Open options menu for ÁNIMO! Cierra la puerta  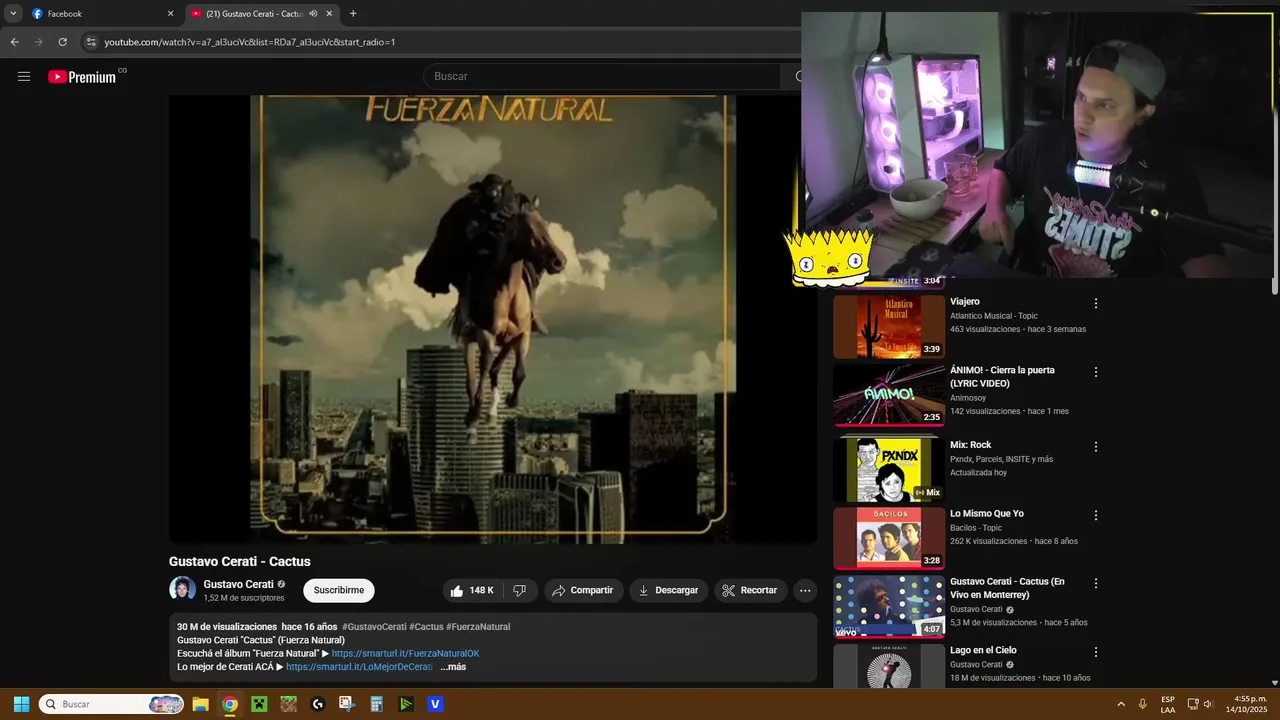tap(1095, 372)
